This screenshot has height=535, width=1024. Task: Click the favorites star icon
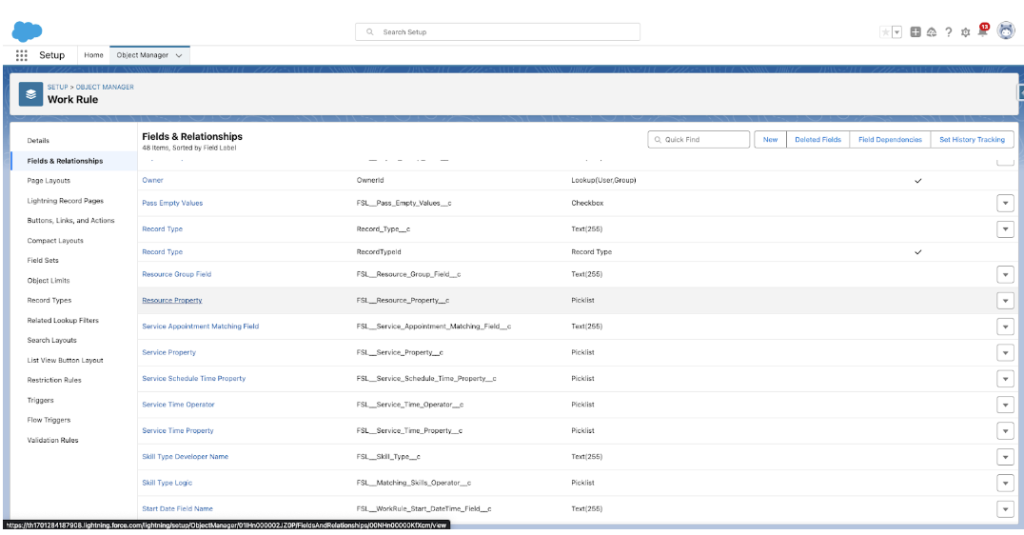pyautogui.click(x=885, y=32)
